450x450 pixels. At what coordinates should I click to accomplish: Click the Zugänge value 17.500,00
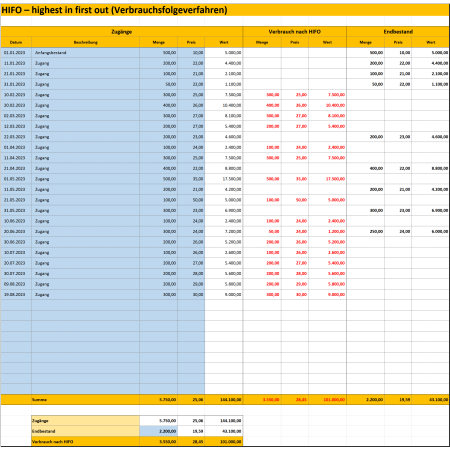(x=224, y=179)
